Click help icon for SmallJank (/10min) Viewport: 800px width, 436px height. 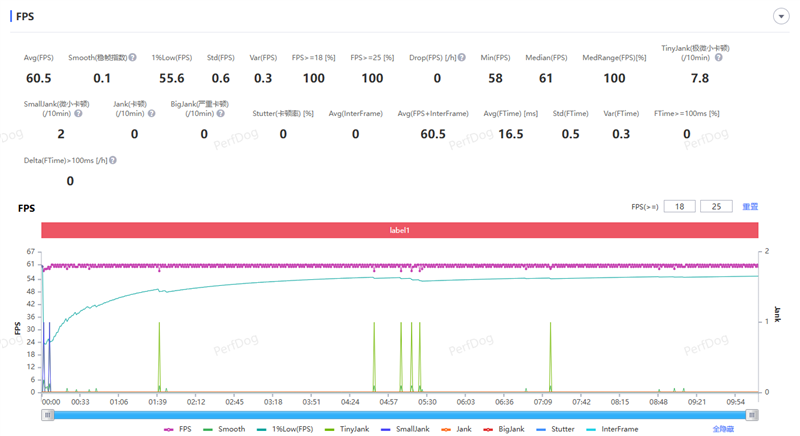(78, 114)
